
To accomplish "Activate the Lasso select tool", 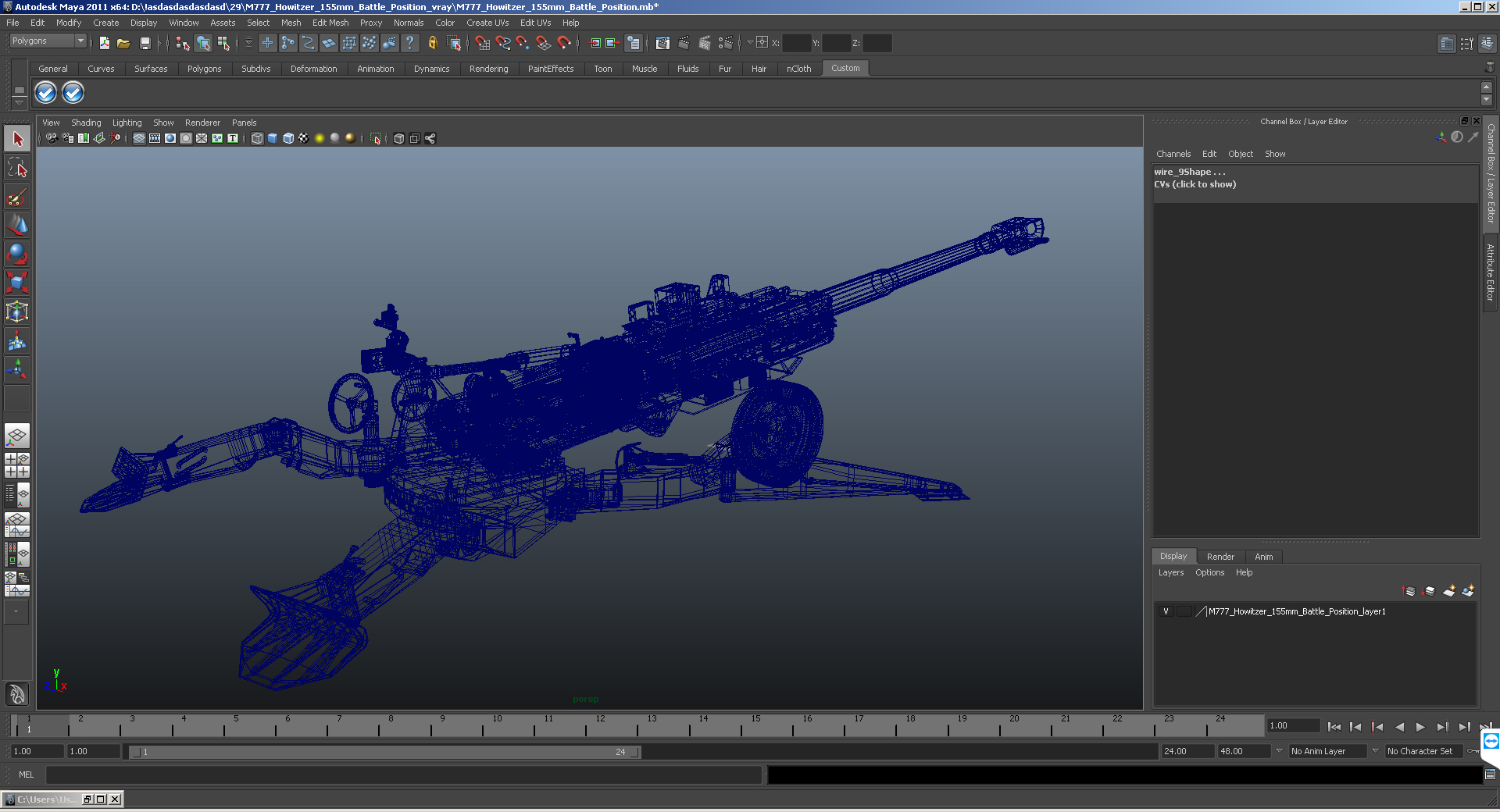I will 17,167.
